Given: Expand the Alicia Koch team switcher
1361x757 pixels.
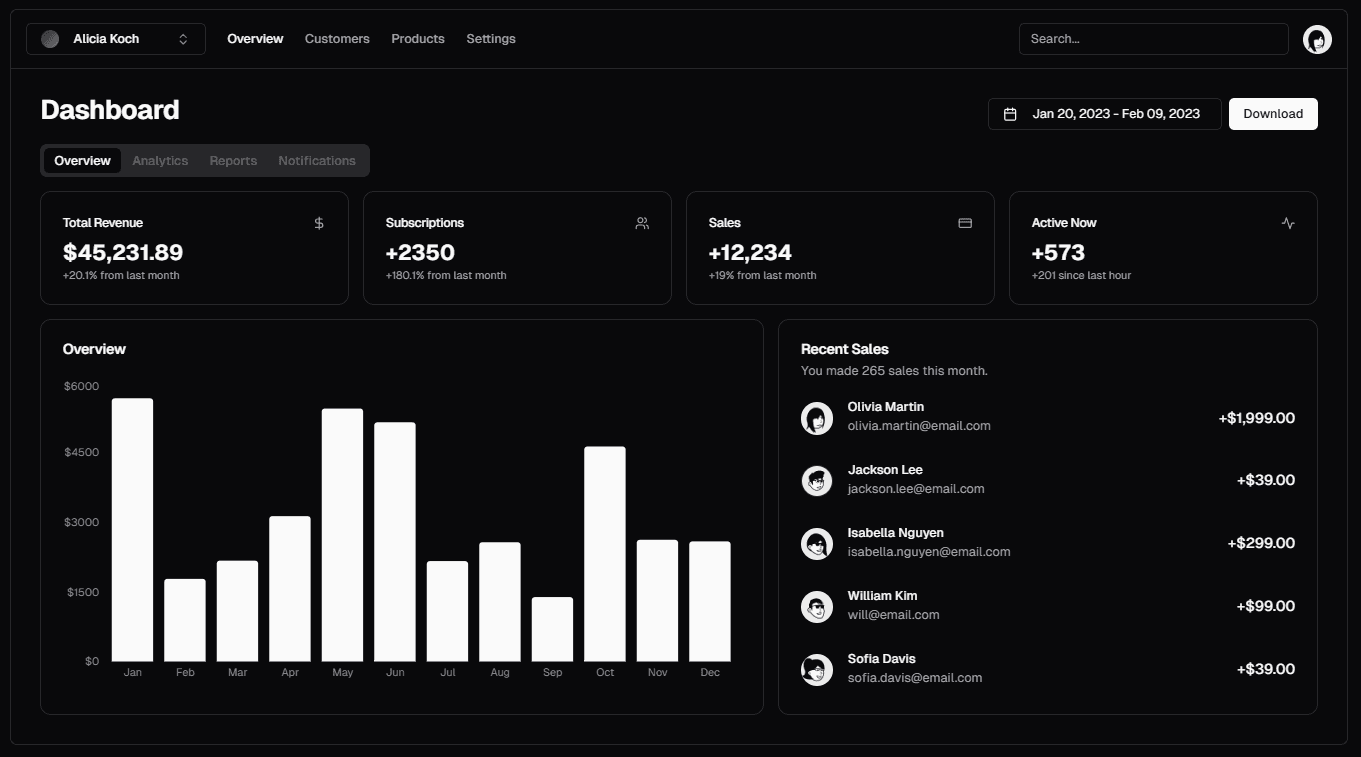Looking at the screenshot, I should (116, 39).
